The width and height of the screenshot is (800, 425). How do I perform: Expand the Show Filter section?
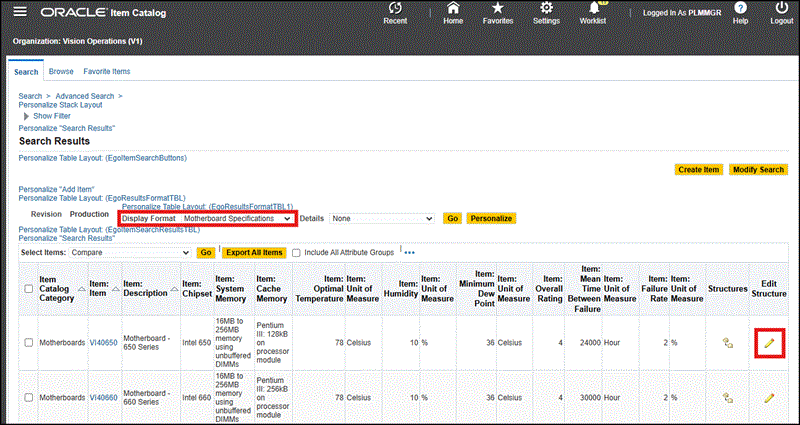27,116
